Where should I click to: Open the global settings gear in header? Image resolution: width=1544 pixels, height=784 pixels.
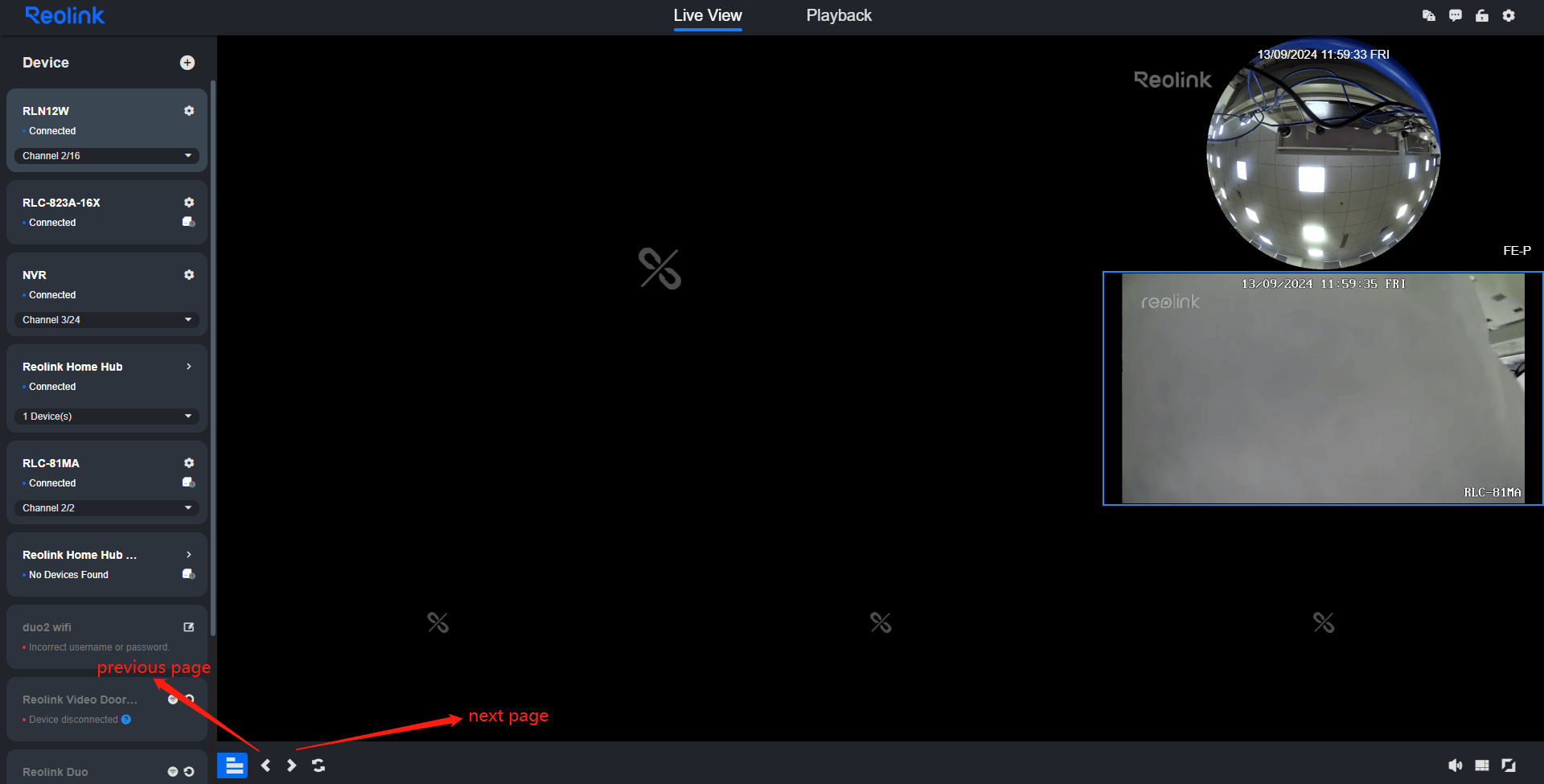pos(1509,15)
